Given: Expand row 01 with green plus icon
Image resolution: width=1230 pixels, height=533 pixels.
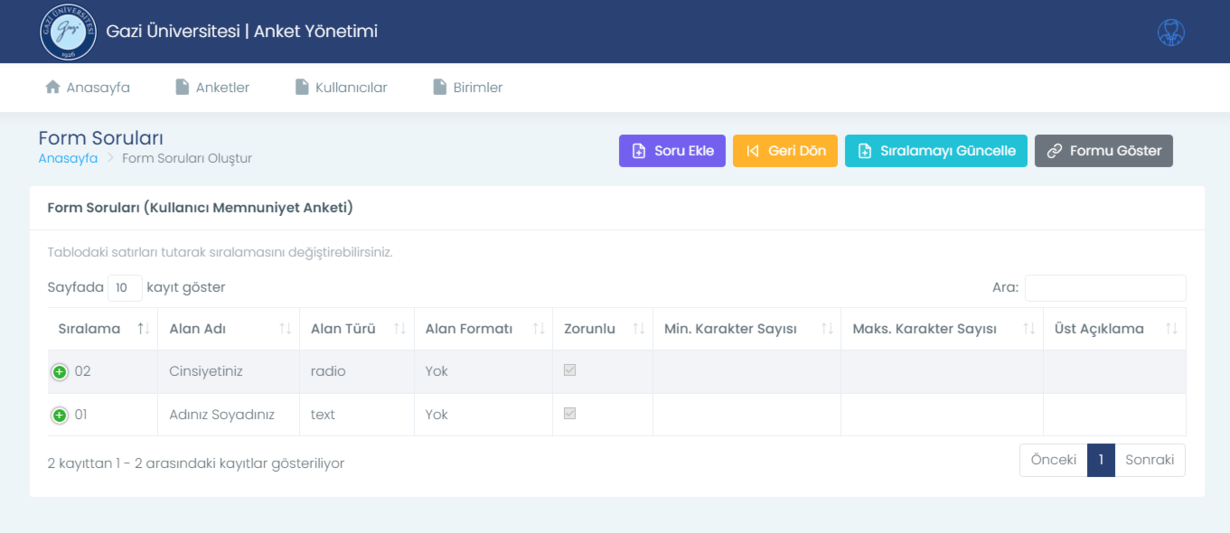Looking at the screenshot, I should 59,415.
